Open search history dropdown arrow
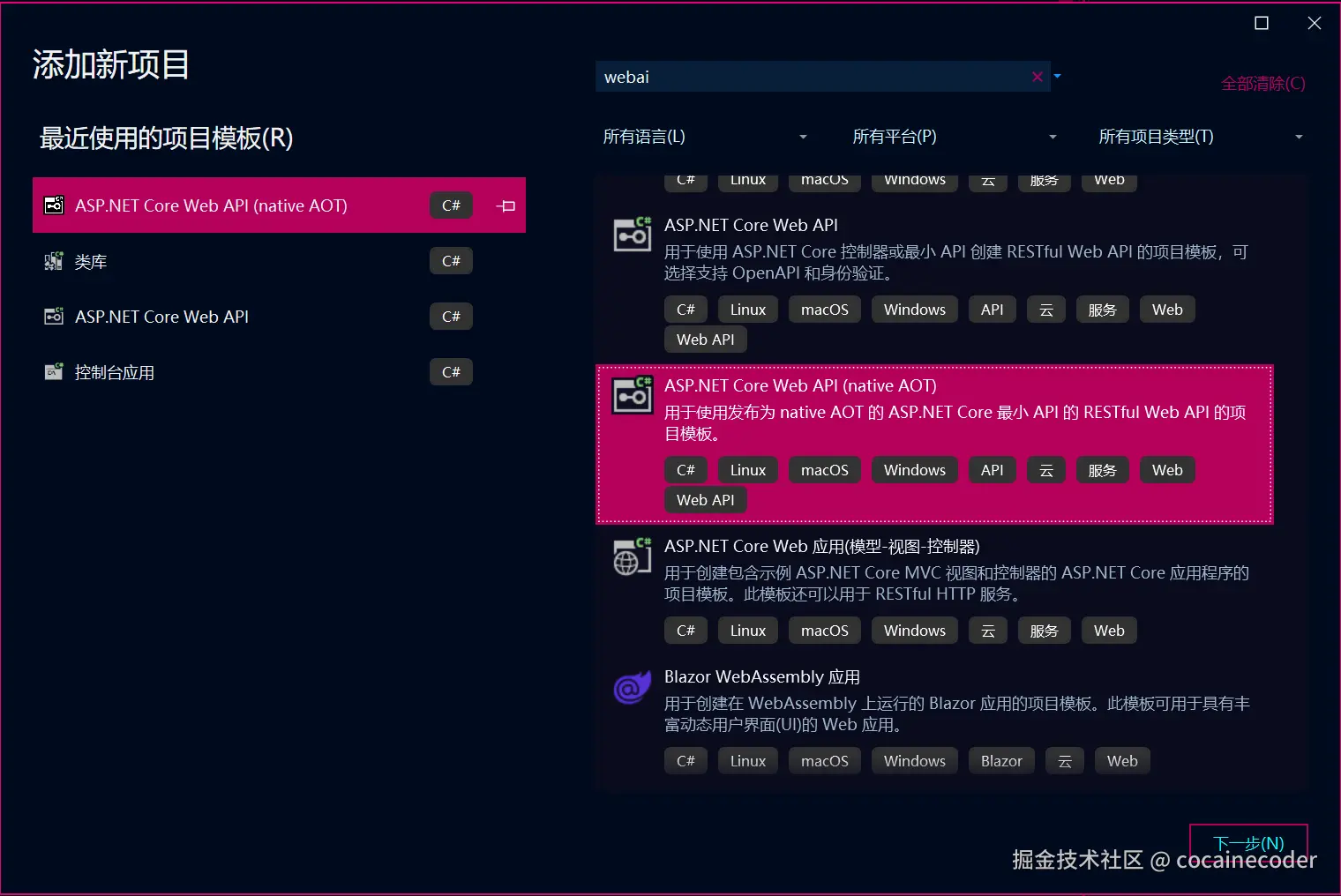The width and height of the screenshot is (1341, 896). point(1057,77)
